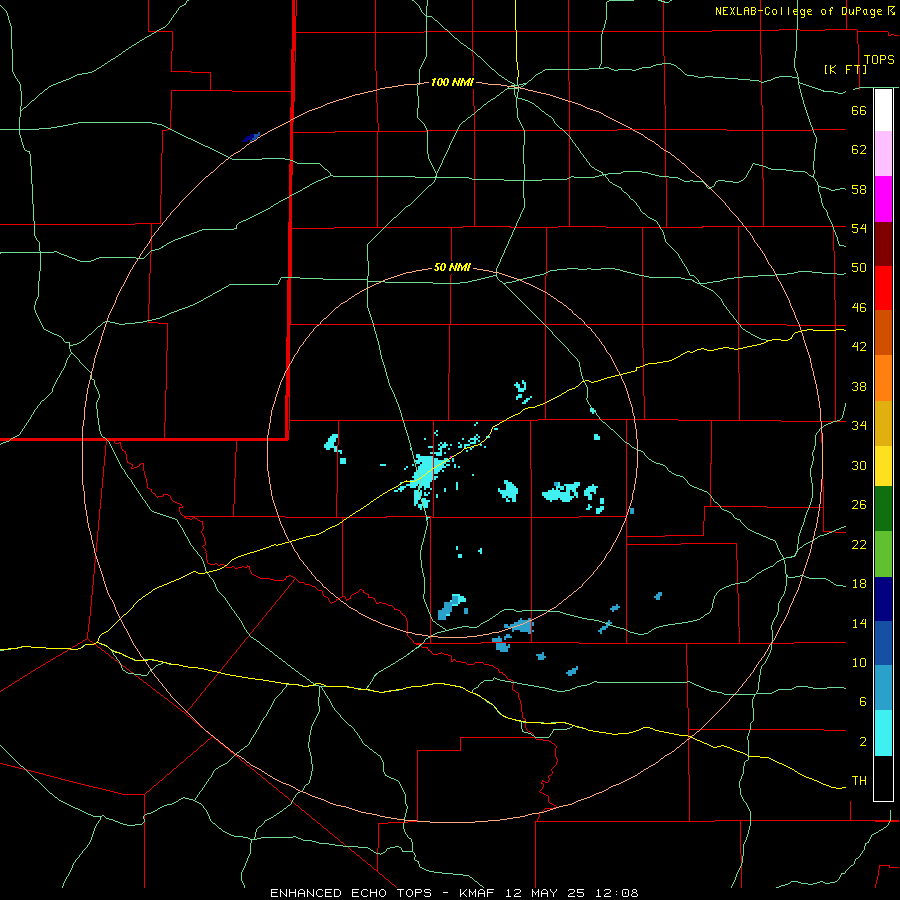Click the white swatch in the tops legend
The width and height of the screenshot is (900, 900).
(883, 110)
